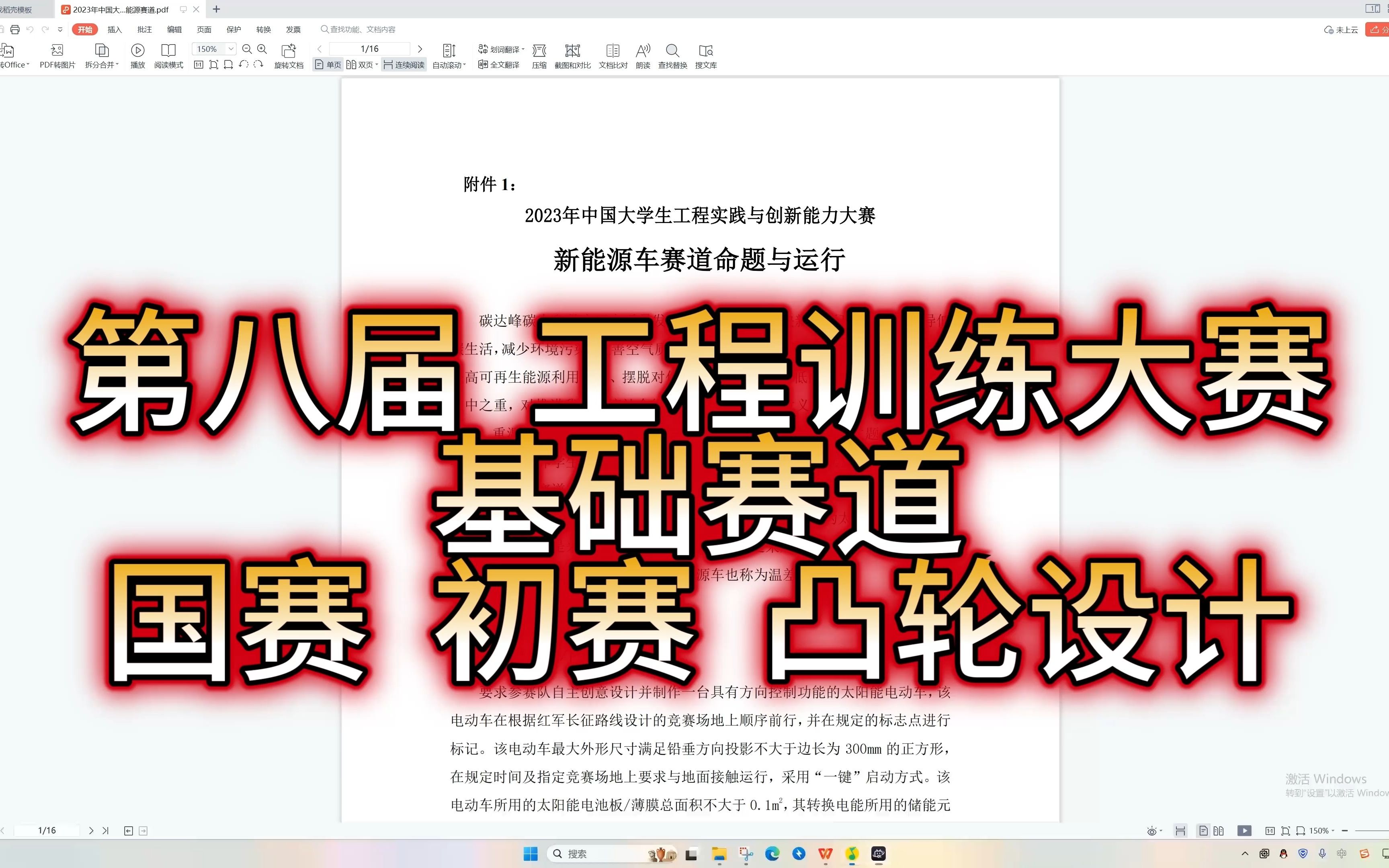This screenshot has width=1389, height=868.
Task: Expand the quick access toolbar dropdown
Action: (x=60, y=29)
